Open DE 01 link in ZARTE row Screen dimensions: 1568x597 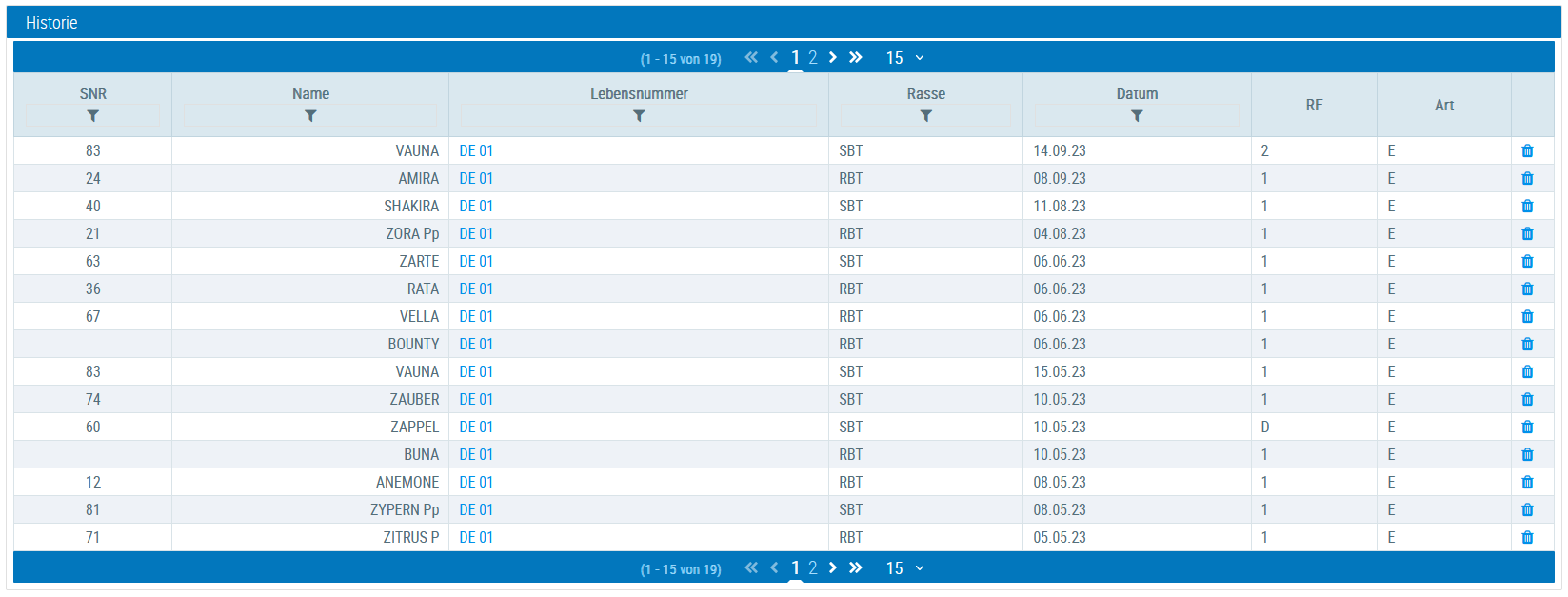pyautogui.click(x=476, y=261)
